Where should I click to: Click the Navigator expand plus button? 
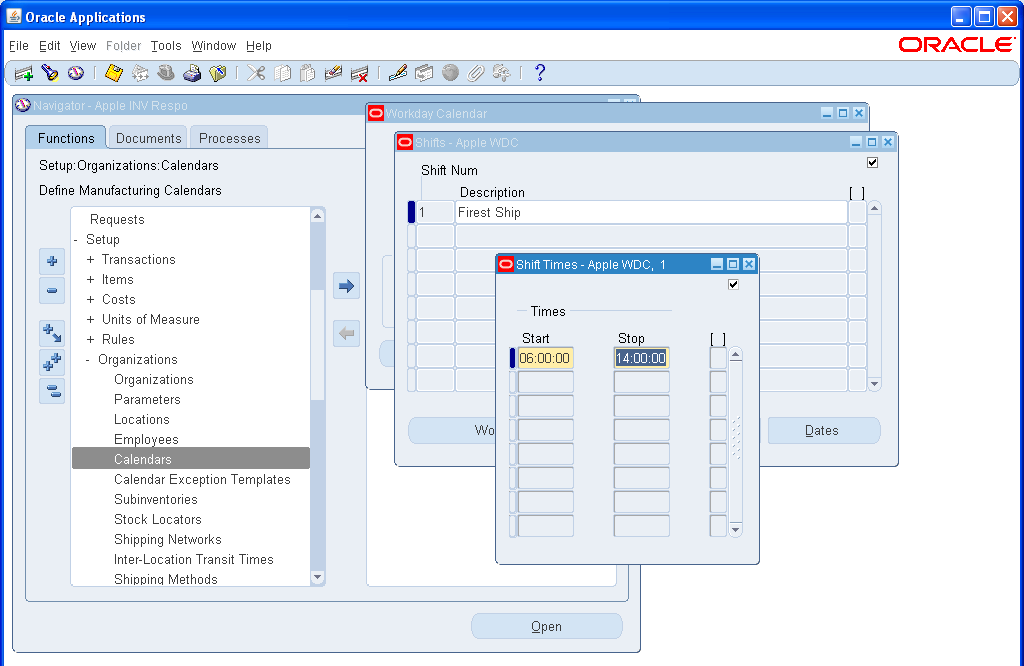tap(52, 261)
